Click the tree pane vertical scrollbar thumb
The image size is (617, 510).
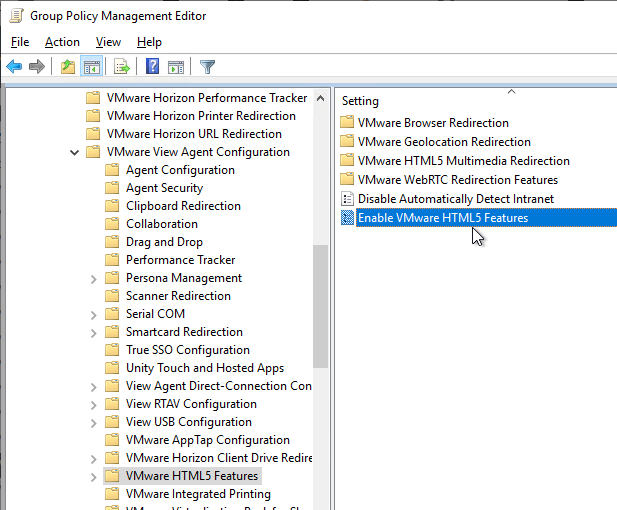(321, 307)
